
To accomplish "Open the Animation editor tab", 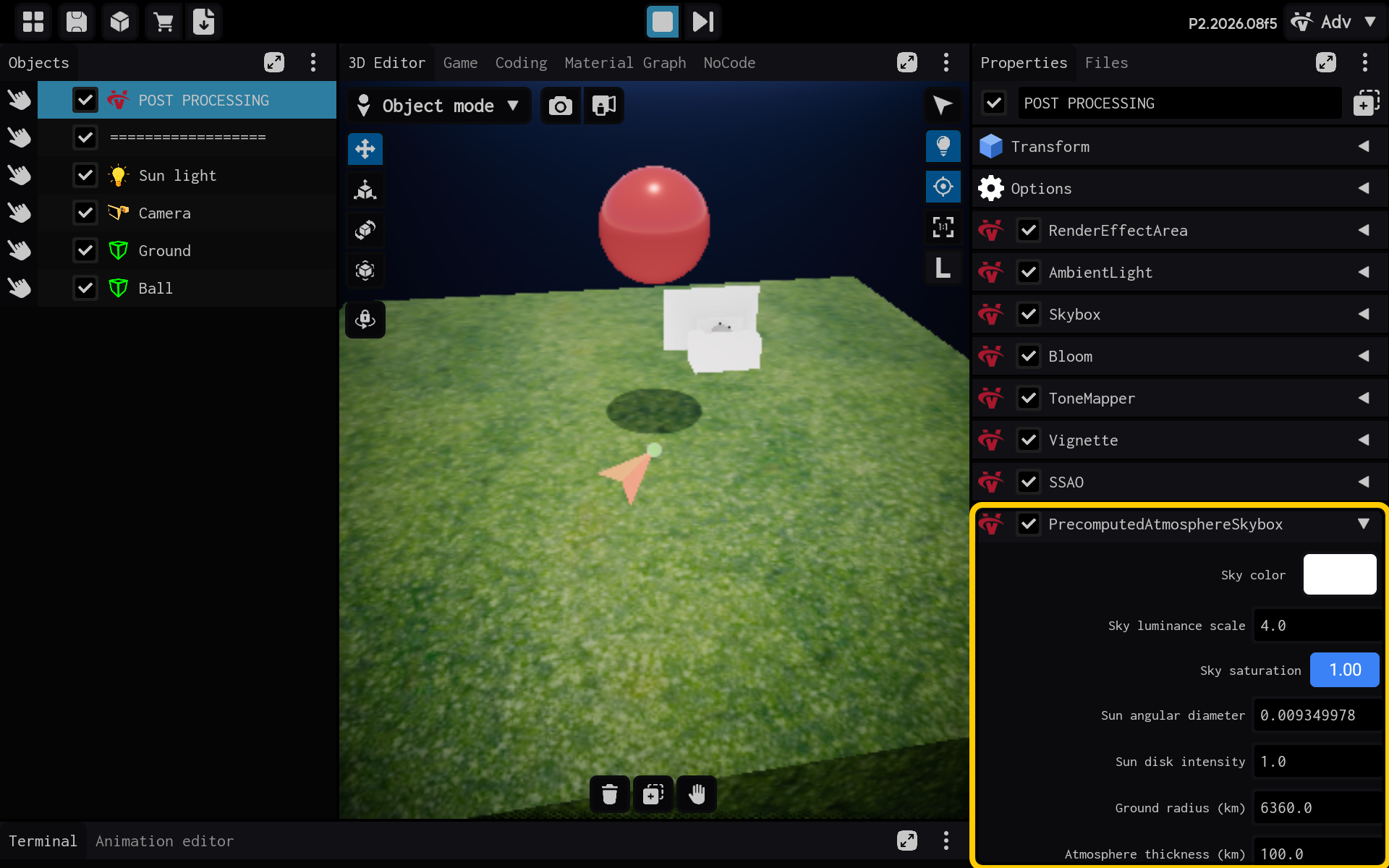I will tap(164, 841).
